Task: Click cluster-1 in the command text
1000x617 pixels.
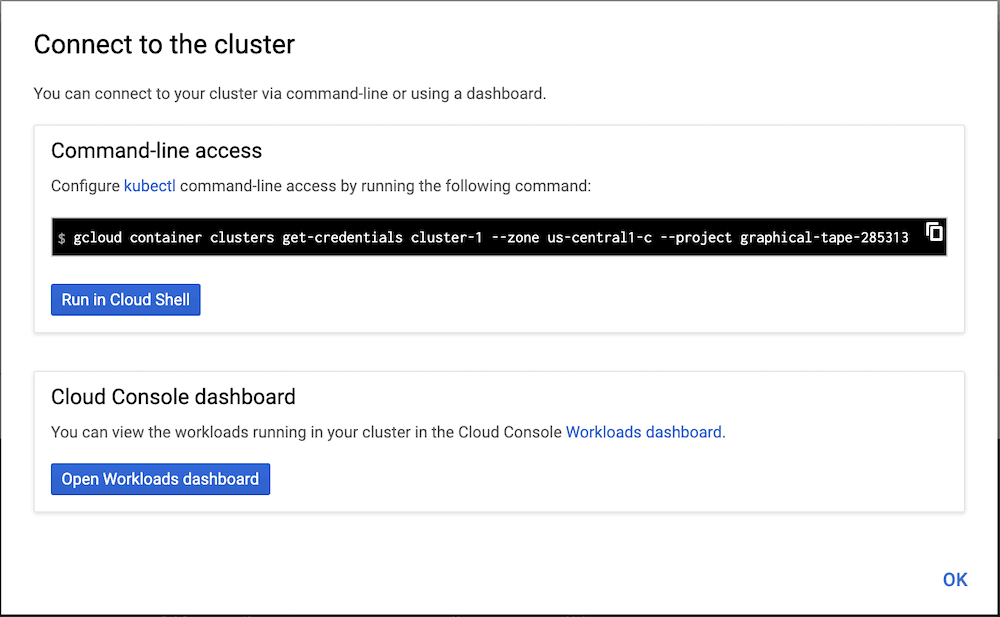Action: coord(447,238)
